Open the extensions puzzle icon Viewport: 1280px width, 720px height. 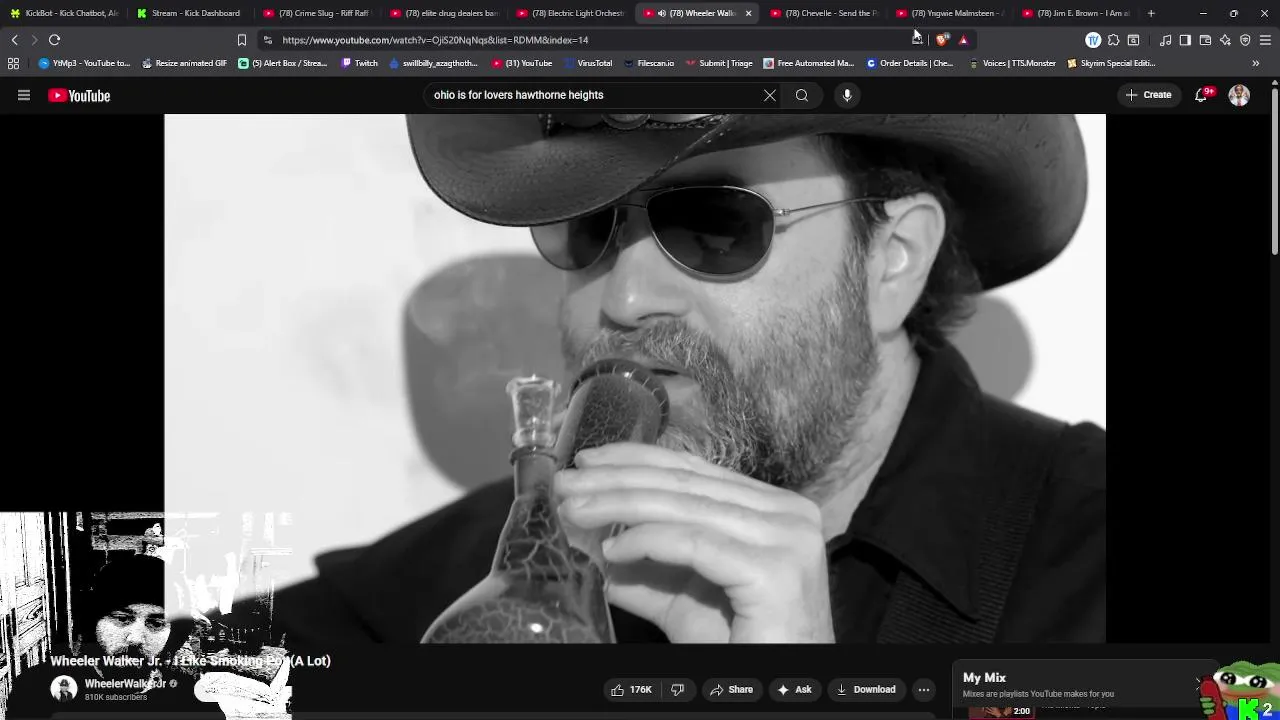(x=1113, y=40)
